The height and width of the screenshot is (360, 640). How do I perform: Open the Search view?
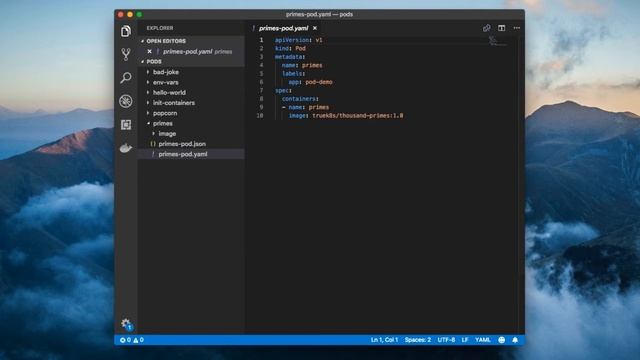[126, 78]
